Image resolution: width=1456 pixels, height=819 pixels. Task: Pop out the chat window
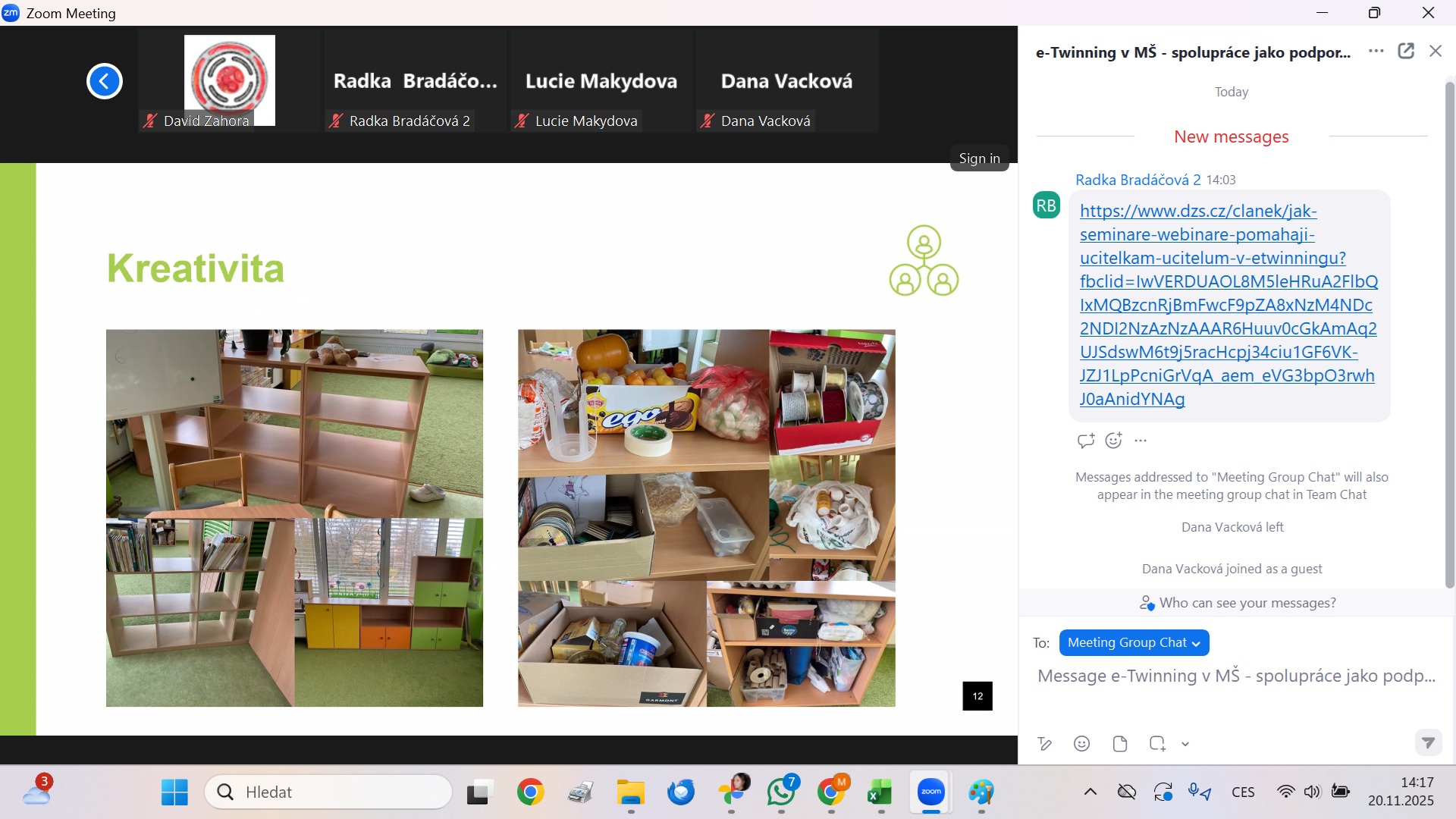click(x=1406, y=51)
